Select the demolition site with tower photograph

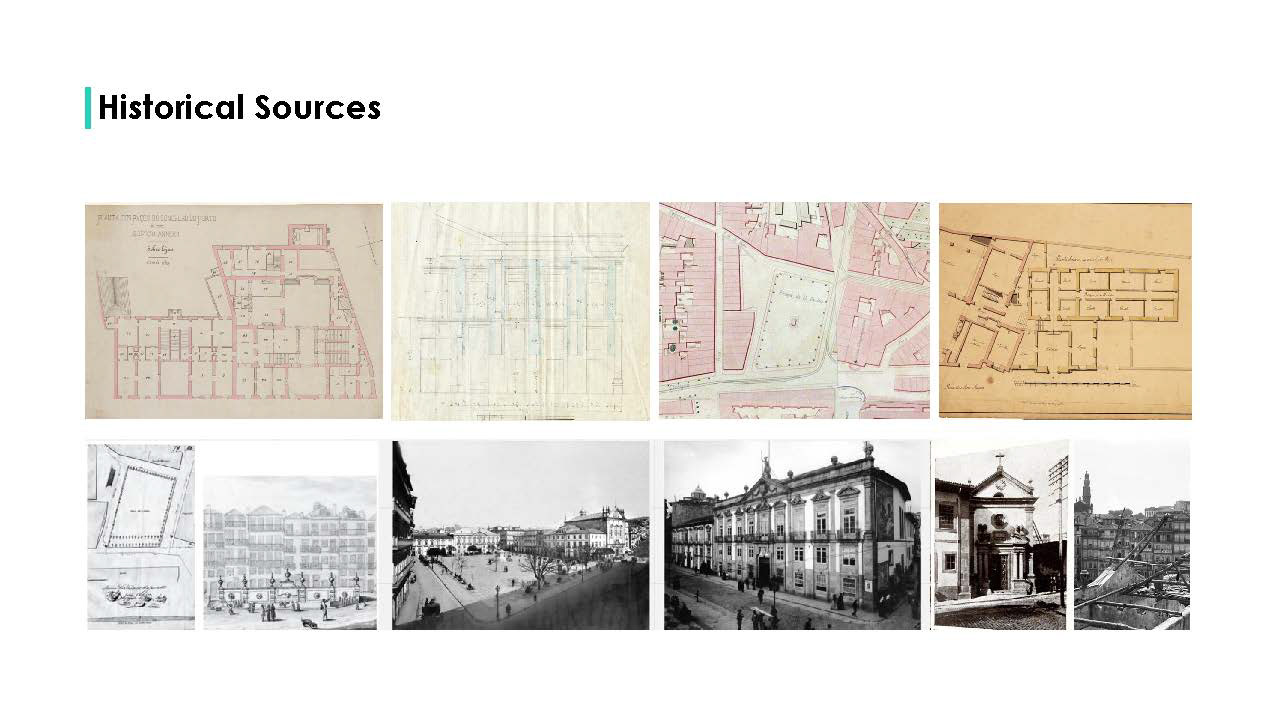click(1132, 536)
